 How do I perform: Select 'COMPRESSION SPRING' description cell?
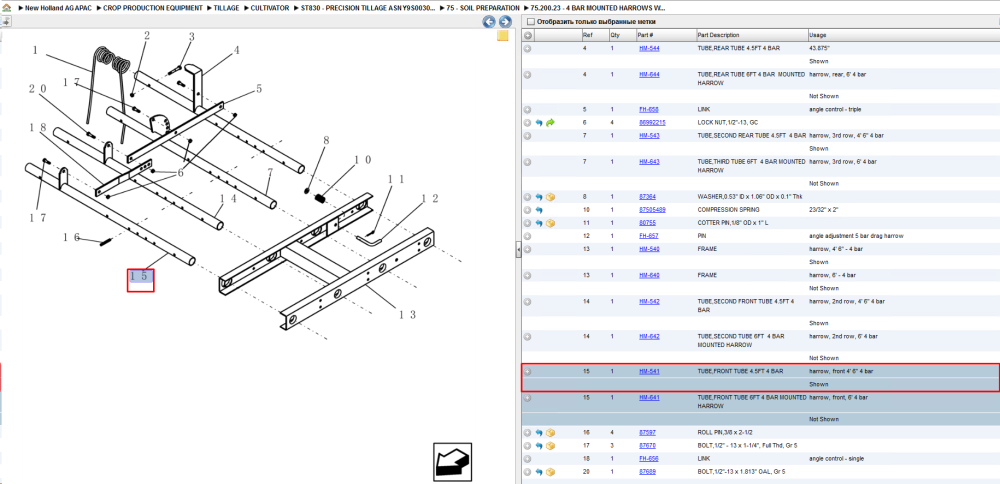click(724, 210)
